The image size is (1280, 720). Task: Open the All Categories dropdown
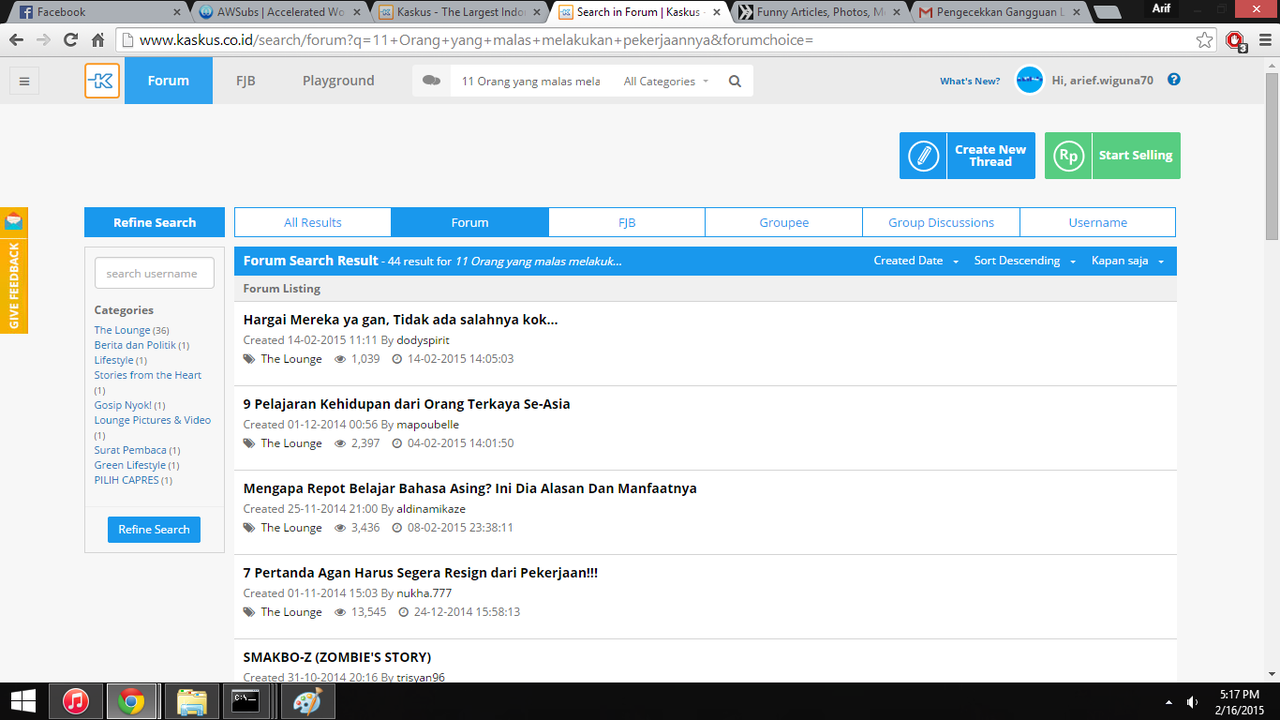667,81
